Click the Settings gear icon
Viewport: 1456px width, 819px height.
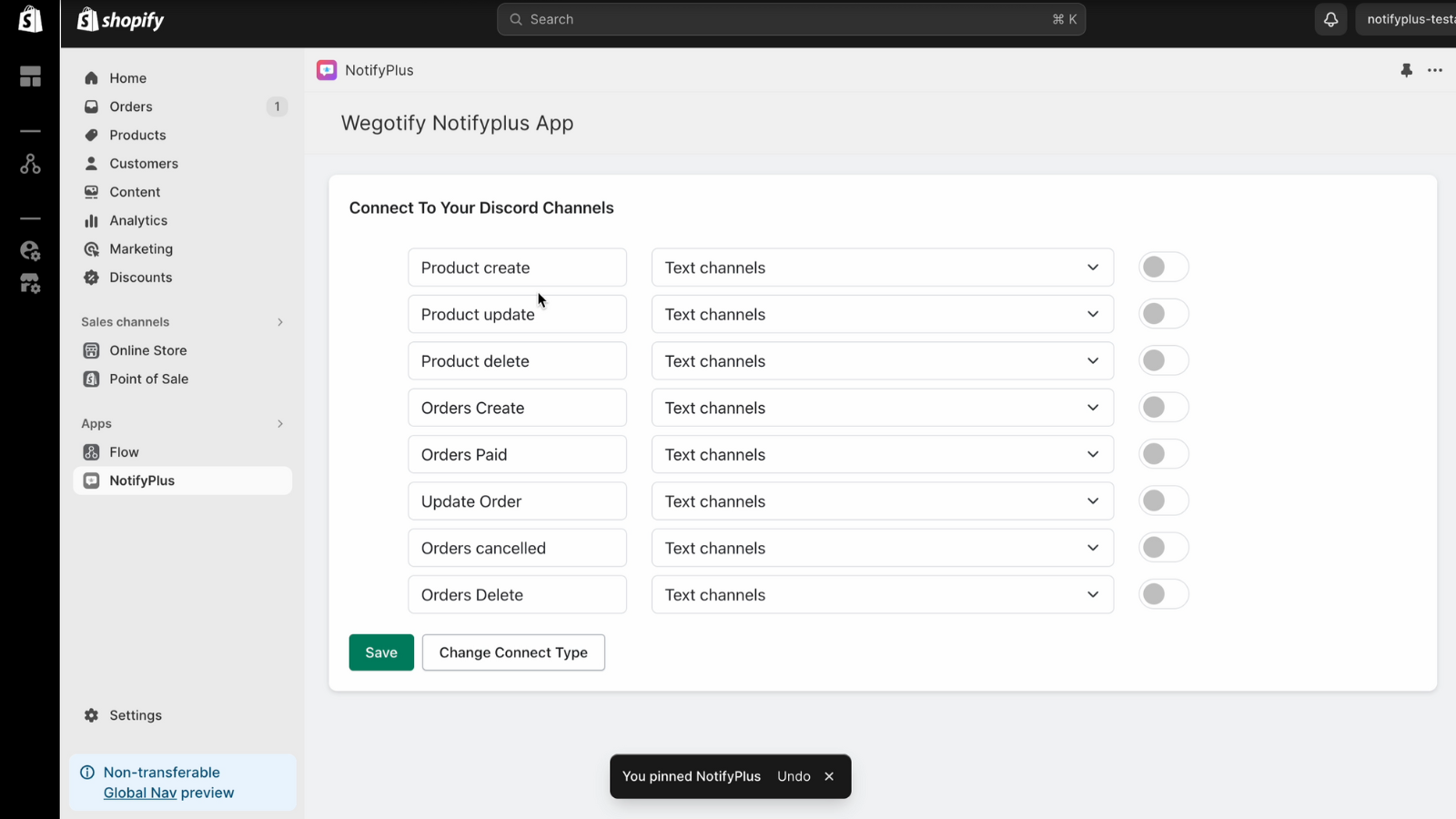click(x=91, y=715)
